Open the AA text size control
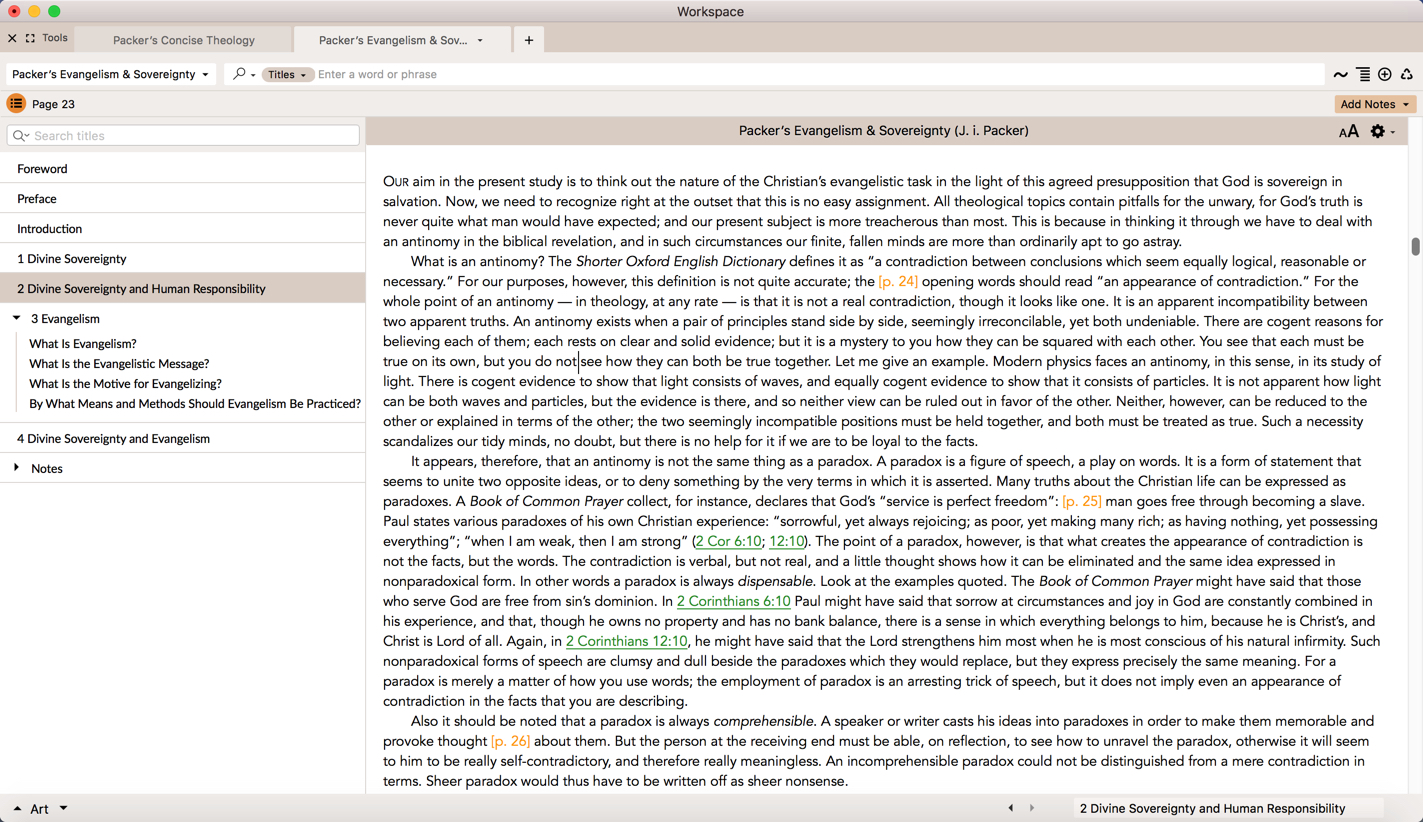 (x=1348, y=132)
